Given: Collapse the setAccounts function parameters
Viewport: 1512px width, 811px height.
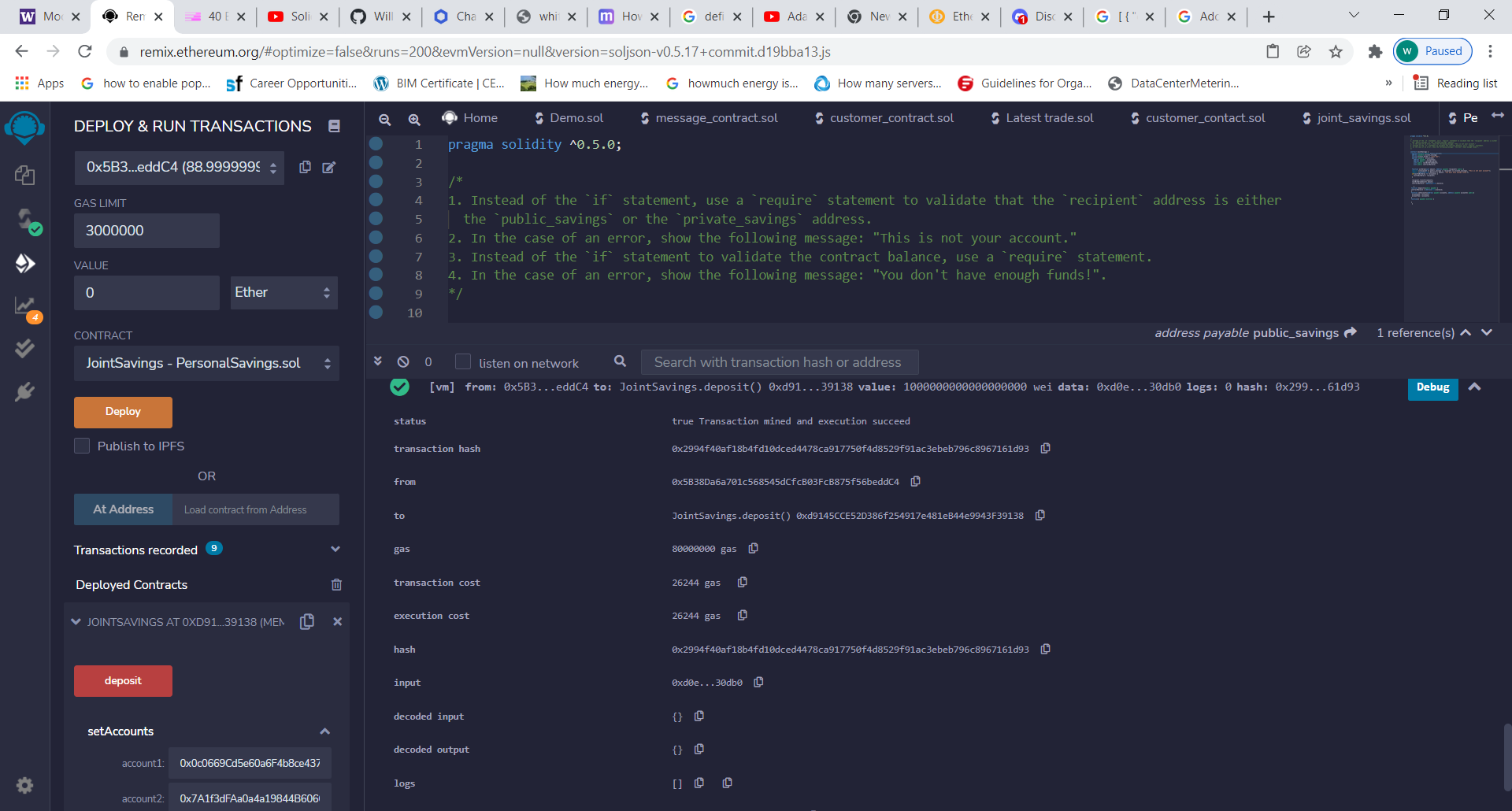Looking at the screenshot, I should 324,731.
